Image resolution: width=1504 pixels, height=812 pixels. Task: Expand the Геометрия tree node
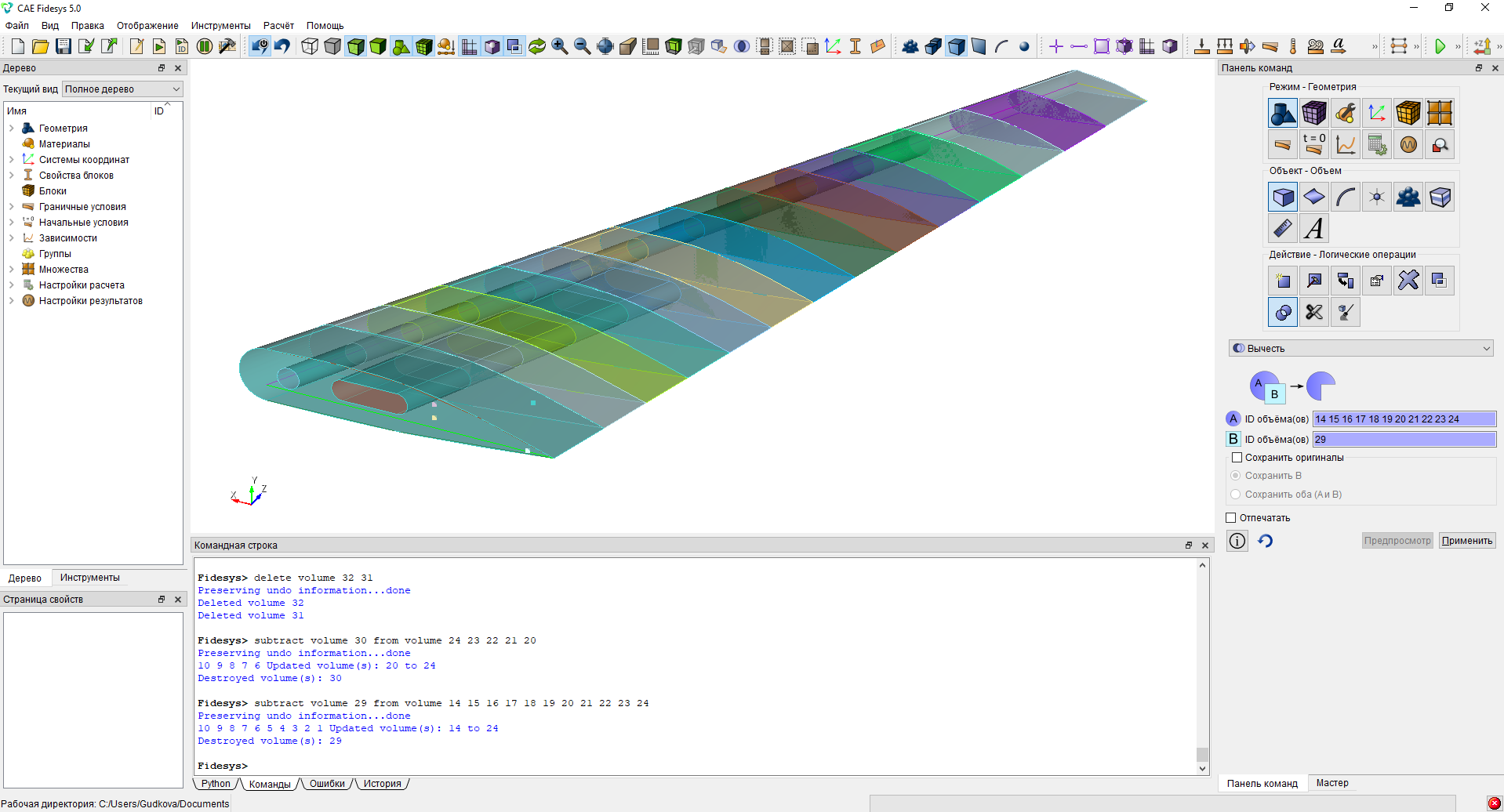click(12, 129)
